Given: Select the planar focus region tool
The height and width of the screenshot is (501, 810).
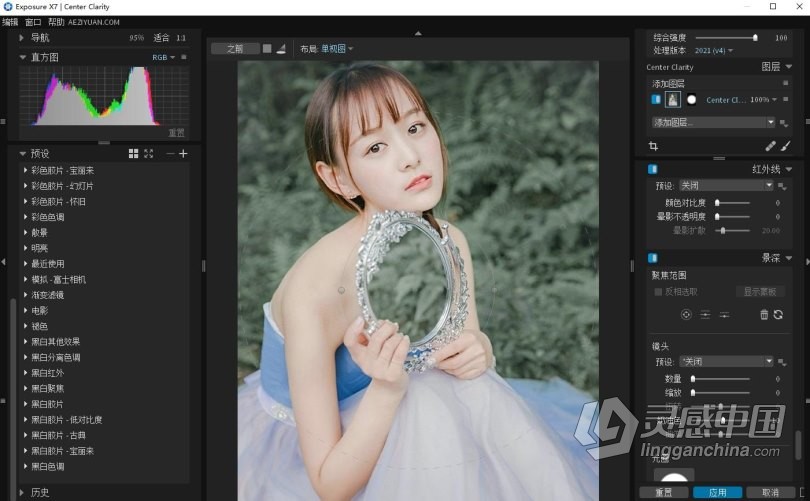Looking at the screenshot, I should coord(705,315).
